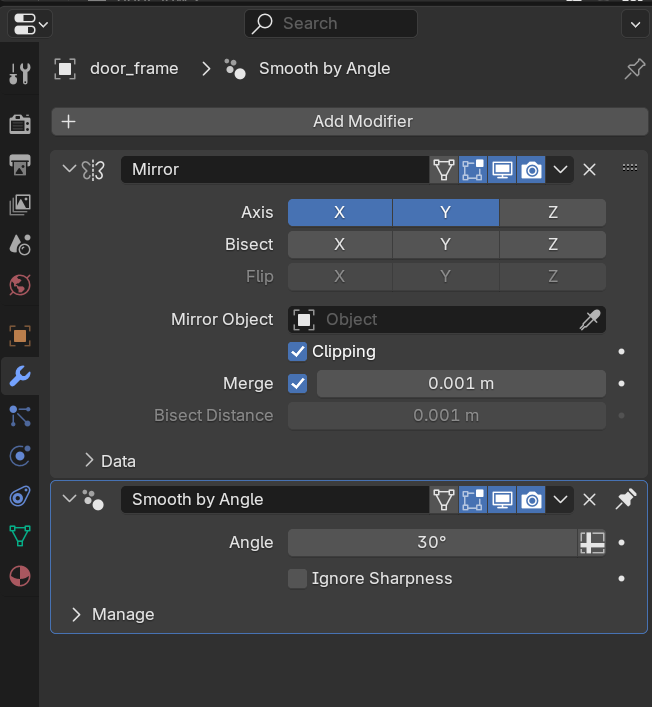Toggle Mirror render visibility camera
The width and height of the screenshot is (652, 707).
(531, 170)
